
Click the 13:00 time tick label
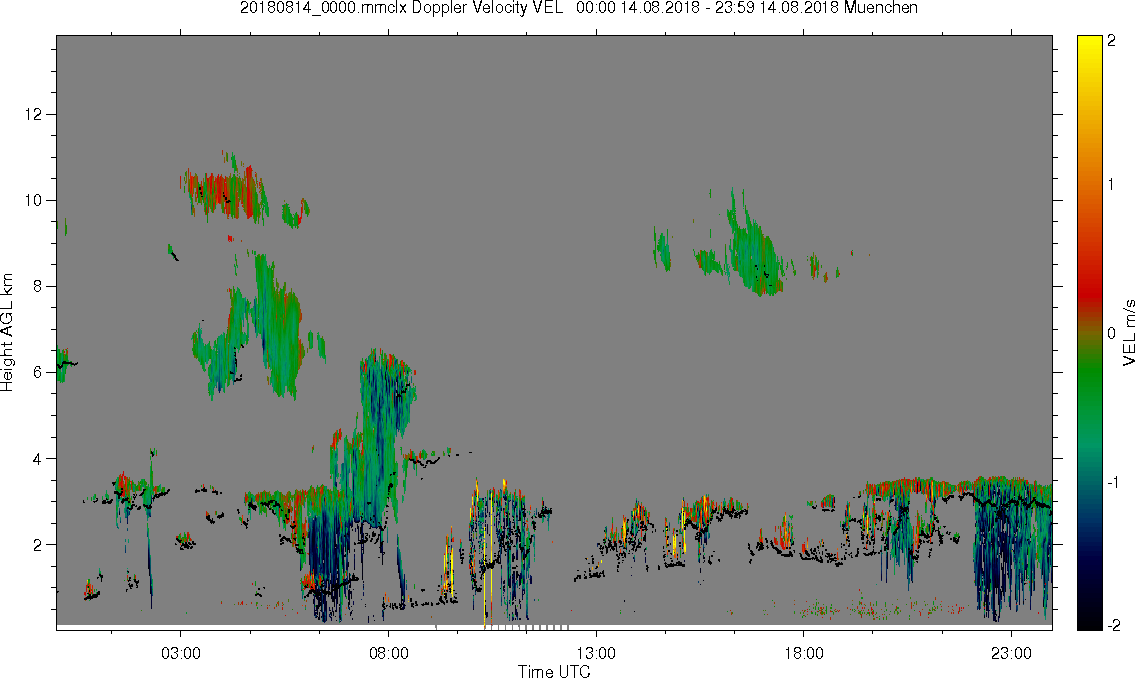click(x=596, y=653)
